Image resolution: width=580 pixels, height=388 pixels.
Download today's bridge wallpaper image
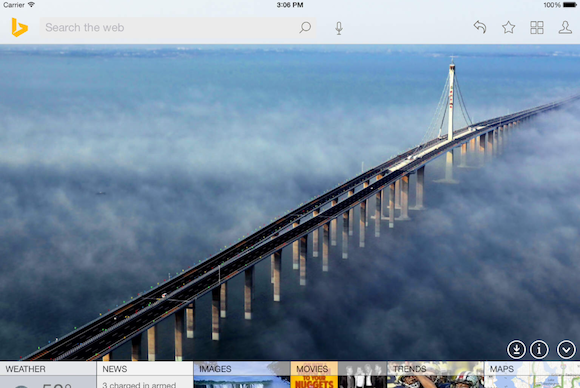tap(516, 349)
